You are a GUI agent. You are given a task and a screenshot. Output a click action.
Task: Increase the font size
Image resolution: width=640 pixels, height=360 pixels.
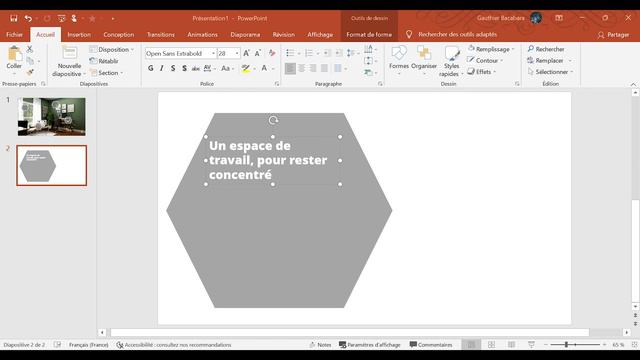coord(246,53)
